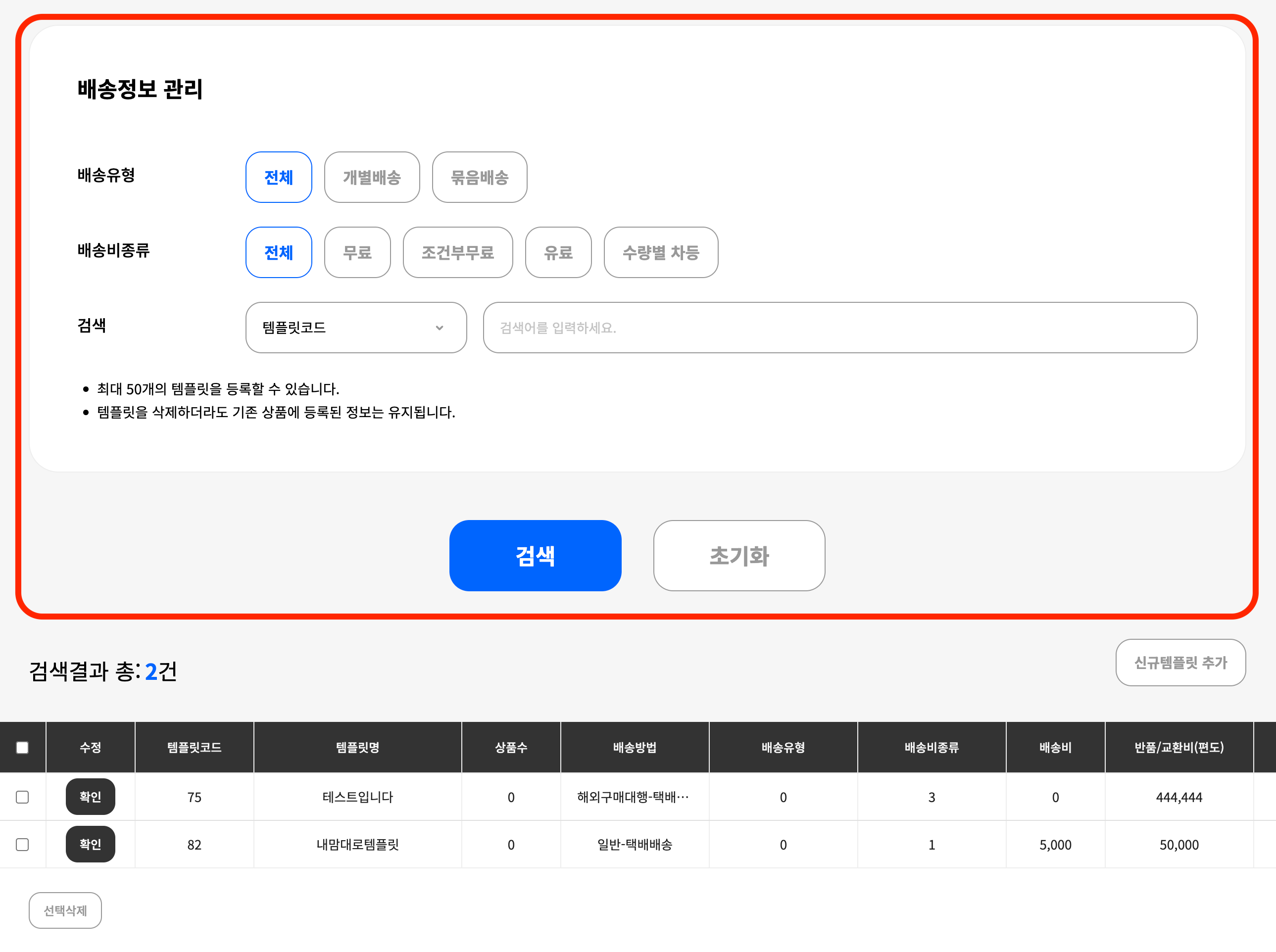Toggle select-all checkbox in table header
Image resolution: width=1276 pixels, height=952 pixels.
(22, 748)
